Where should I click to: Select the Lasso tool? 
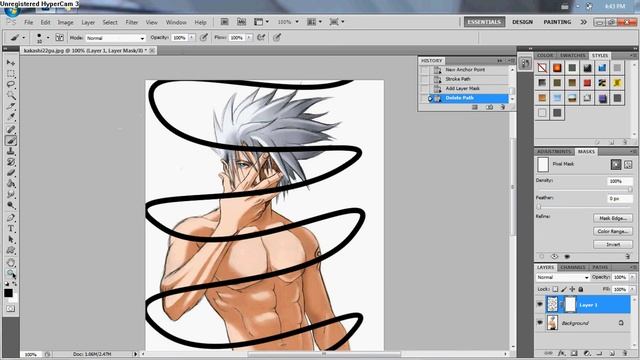(x=11, y=84)
